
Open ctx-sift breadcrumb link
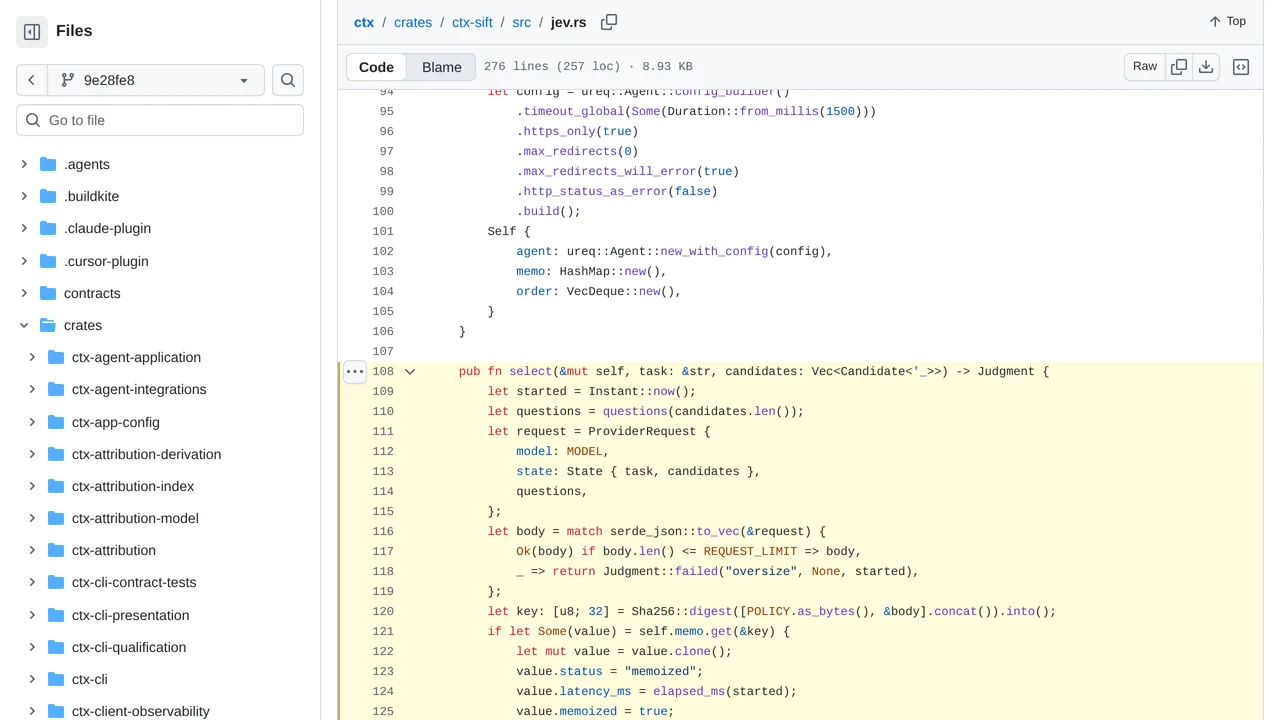pos(472,22)
